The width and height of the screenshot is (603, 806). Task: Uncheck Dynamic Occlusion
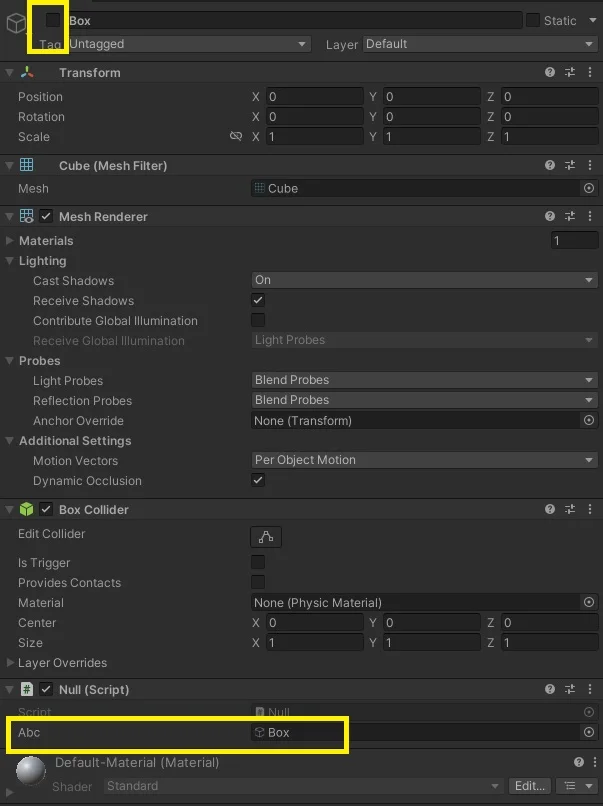pyautogui.click(x=258, y=480)
